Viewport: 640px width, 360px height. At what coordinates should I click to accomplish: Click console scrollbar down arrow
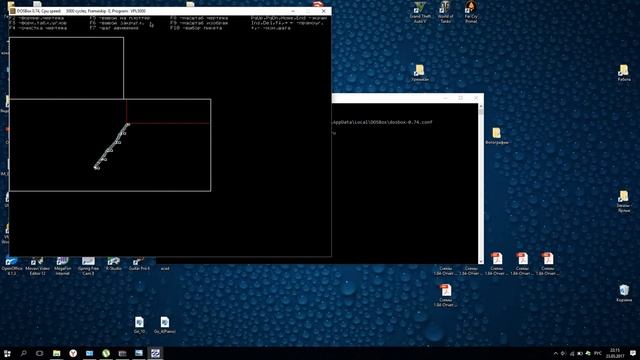pyautogui.click(x=481, y=261)
